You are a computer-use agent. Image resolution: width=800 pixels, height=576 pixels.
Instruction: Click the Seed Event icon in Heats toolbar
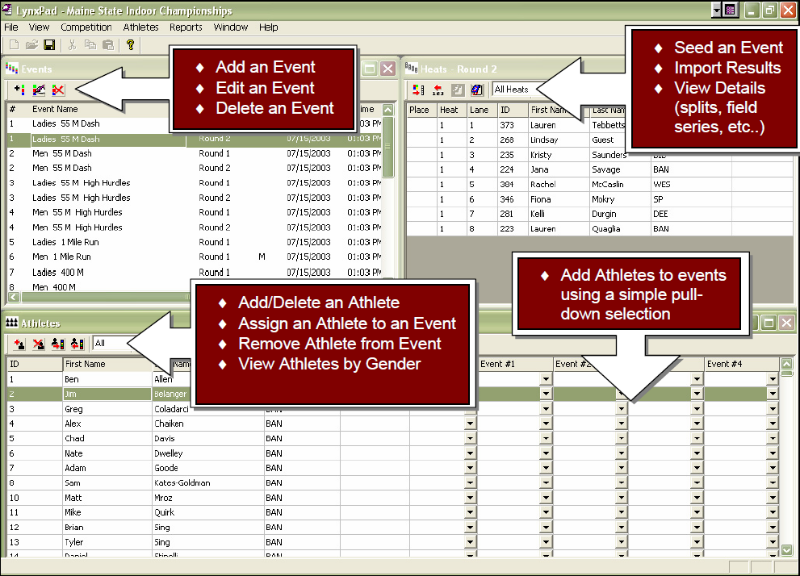[419, 90]
